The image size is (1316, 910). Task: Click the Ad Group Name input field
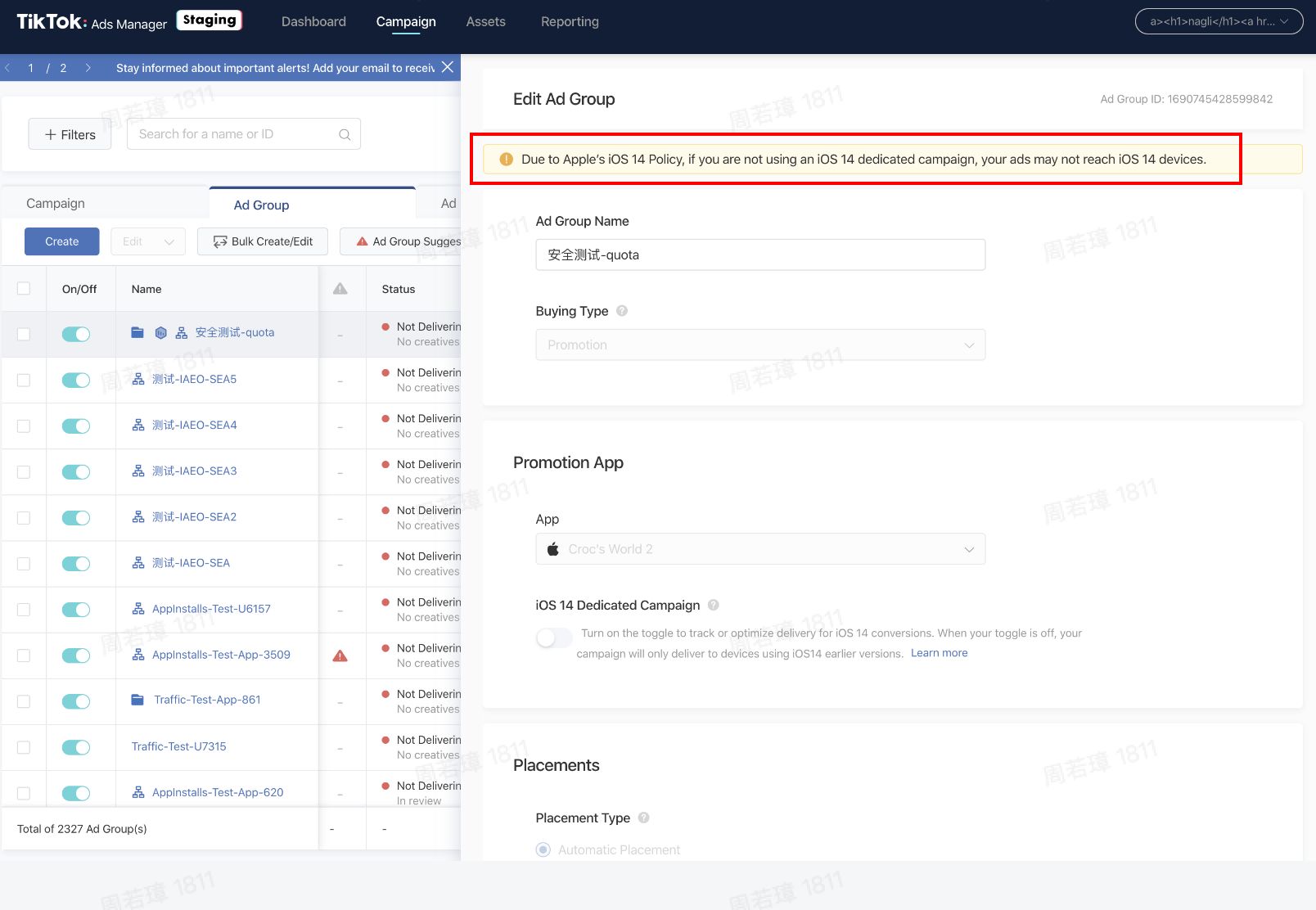(x=759, y=255)
